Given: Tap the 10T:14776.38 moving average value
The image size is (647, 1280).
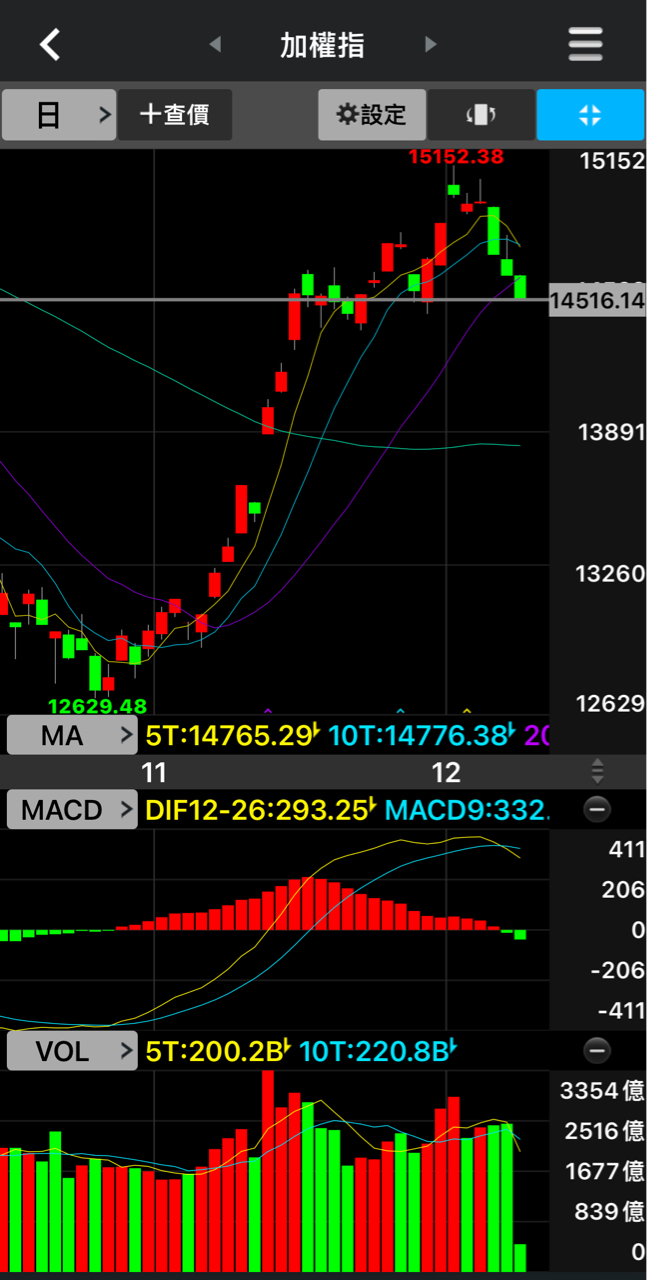Looking at the screenshot, I should [x=420, y=737].
